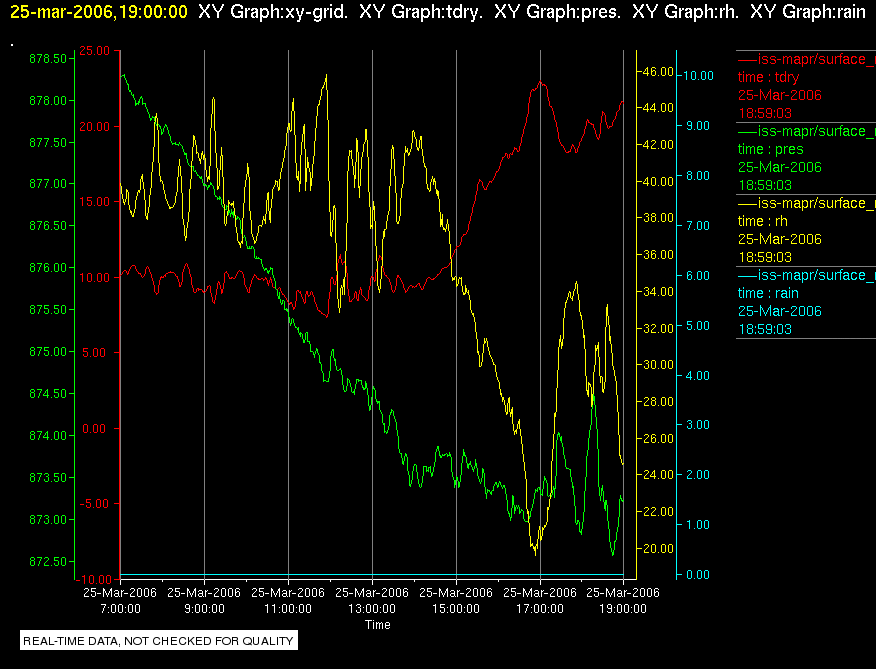Click the green iss-mapr/surface legend entry
This screenshot has height=669, width=876.
(x=807, y=131)
